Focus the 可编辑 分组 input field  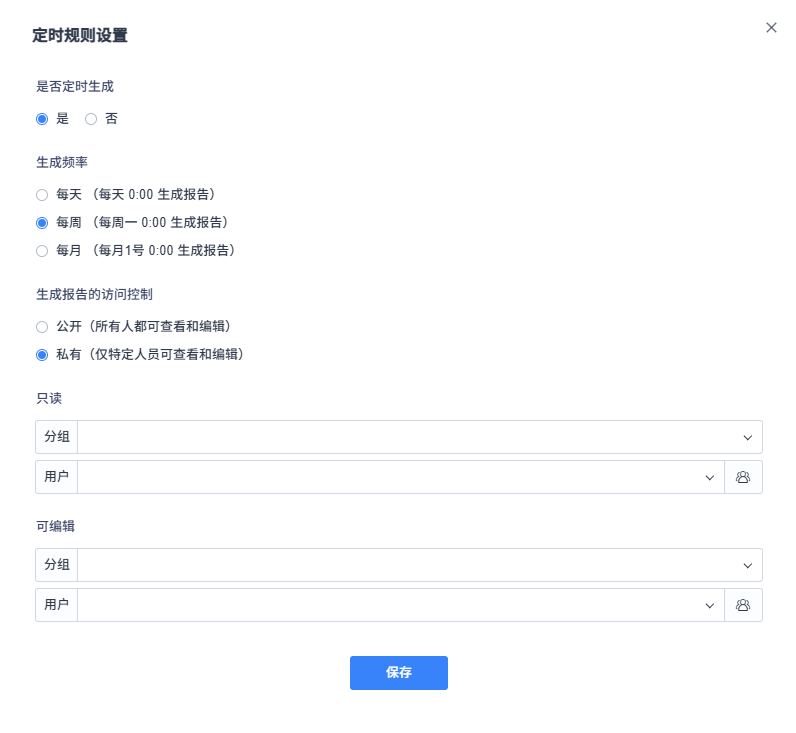[400, 565]
